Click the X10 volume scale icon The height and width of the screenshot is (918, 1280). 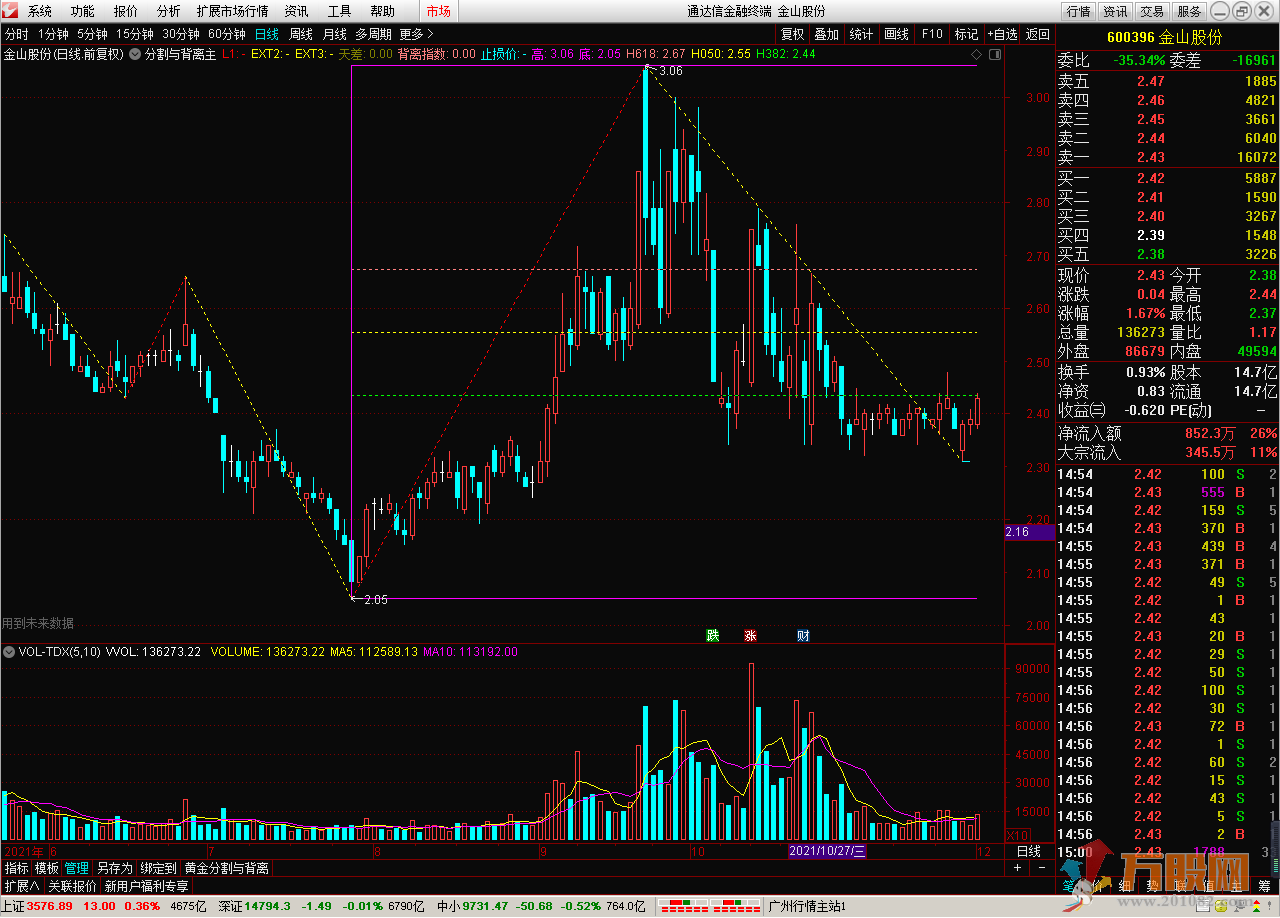click(x=1017, y=835)
